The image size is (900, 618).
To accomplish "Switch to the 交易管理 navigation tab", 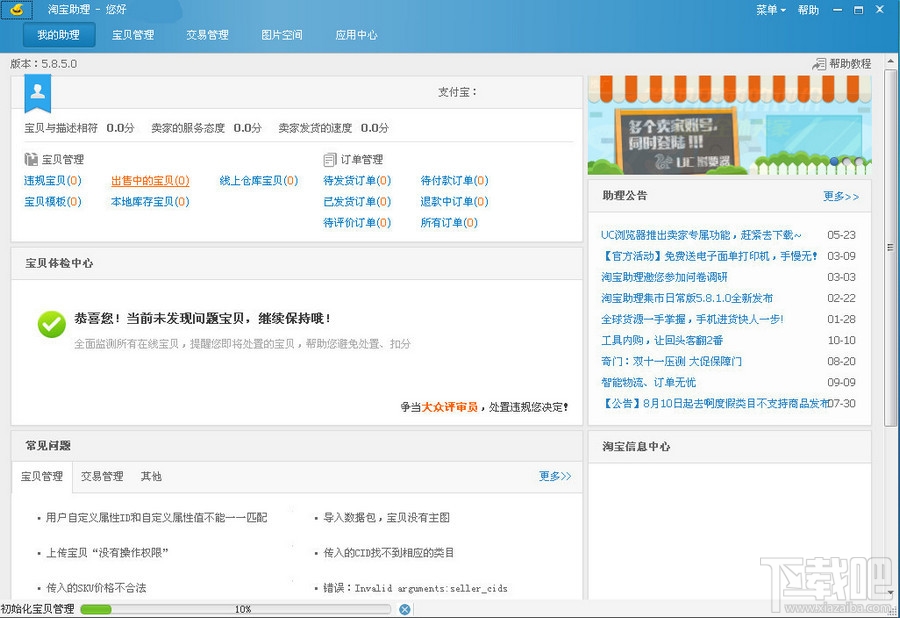I will [207, 35].
